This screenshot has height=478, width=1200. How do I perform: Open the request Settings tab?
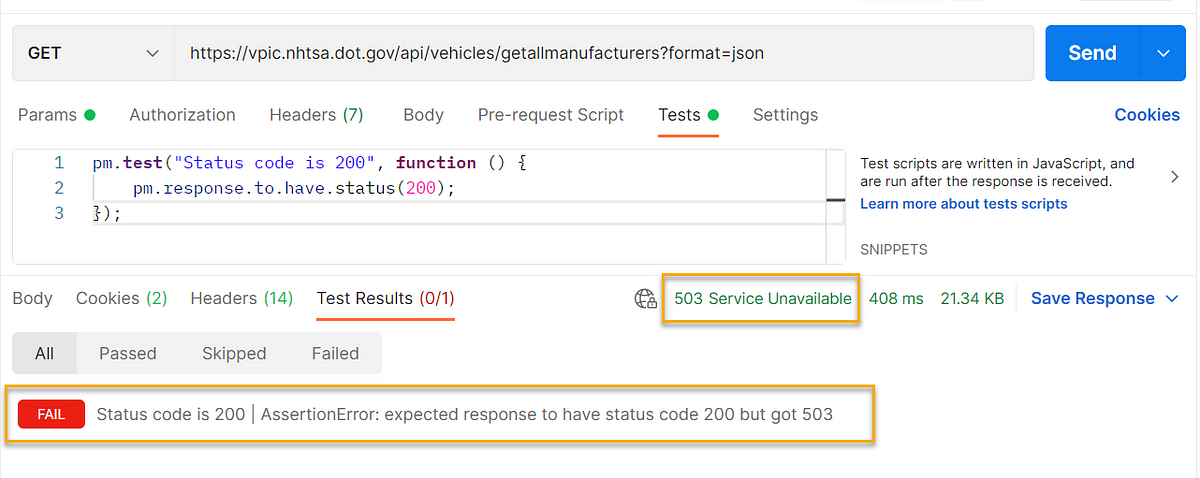pyautogui.click(x=785, y=115)
